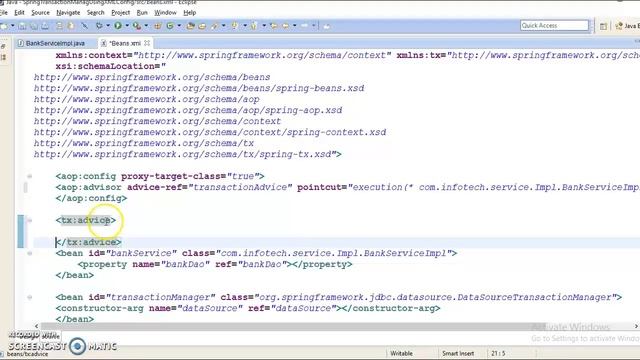The width and height of the screenshot is (640, 360).
Task: Click the Print toolbar icon
Action: click(x=45, y=26)
